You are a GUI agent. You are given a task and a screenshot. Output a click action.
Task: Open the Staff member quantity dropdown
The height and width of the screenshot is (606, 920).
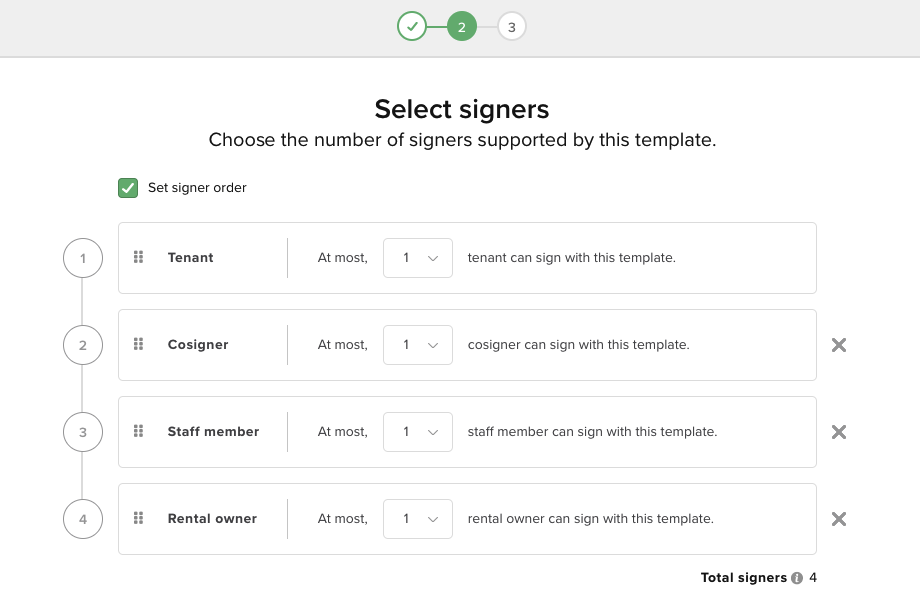click(x=418, y=432)
